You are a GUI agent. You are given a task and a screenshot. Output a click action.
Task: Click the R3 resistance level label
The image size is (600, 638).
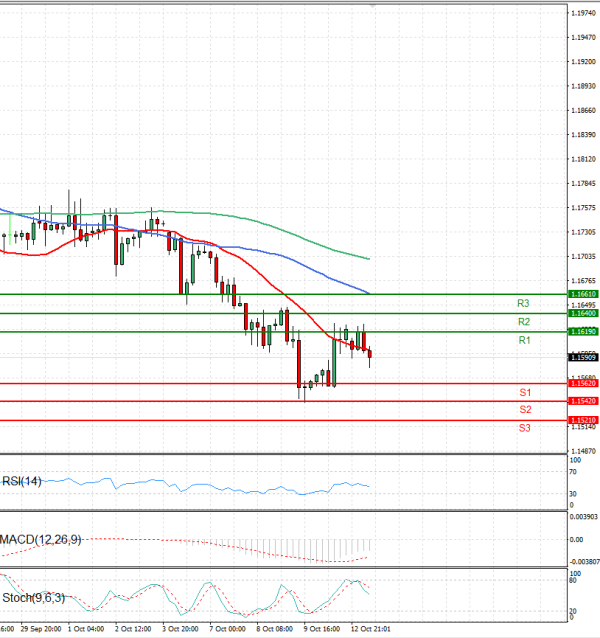(523, 303)
